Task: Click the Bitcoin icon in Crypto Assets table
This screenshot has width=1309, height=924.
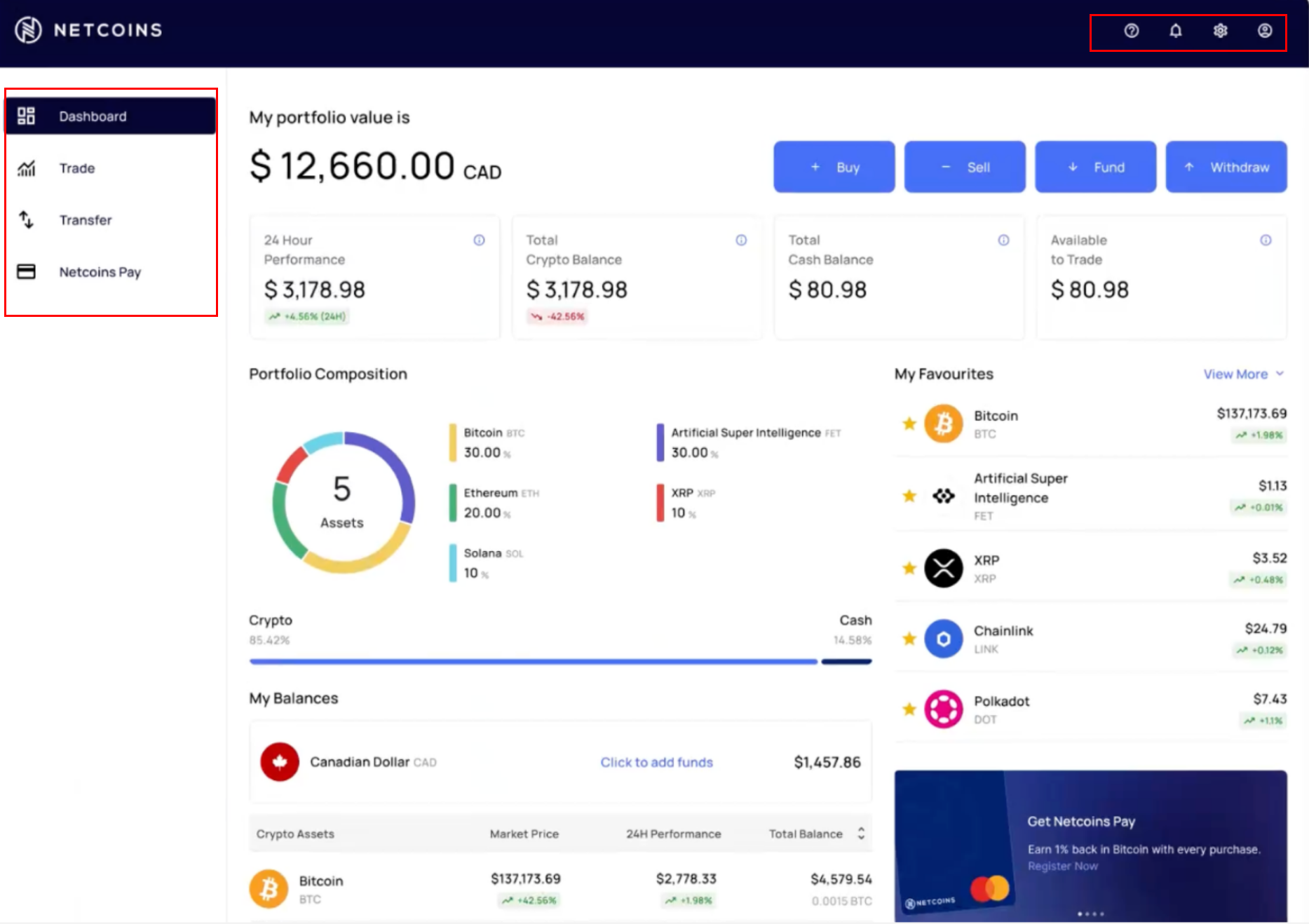Action: pos(269,889)
